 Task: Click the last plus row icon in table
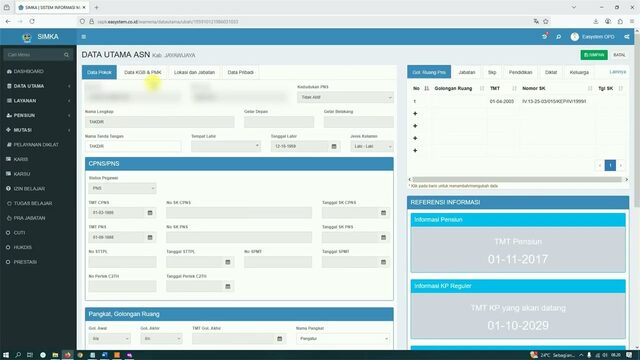pyautogui.click(x=415, y=150)
